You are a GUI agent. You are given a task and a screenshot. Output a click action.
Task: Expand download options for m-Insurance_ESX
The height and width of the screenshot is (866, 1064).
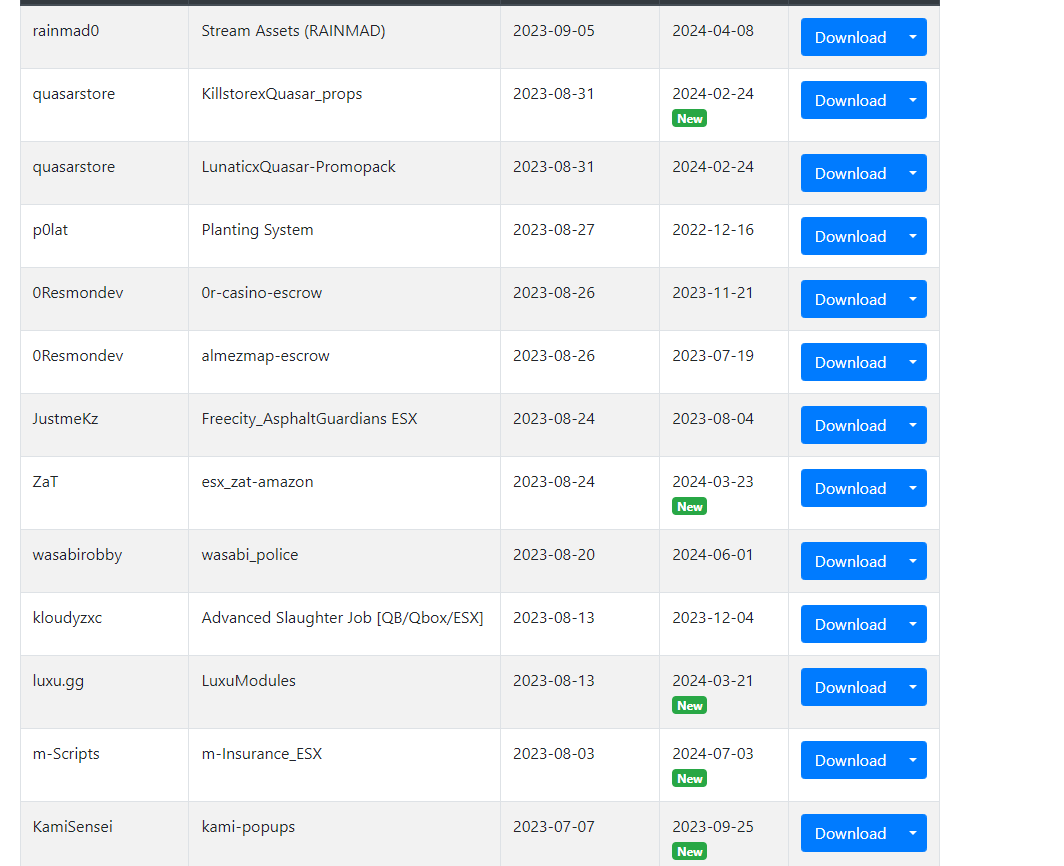913,760
